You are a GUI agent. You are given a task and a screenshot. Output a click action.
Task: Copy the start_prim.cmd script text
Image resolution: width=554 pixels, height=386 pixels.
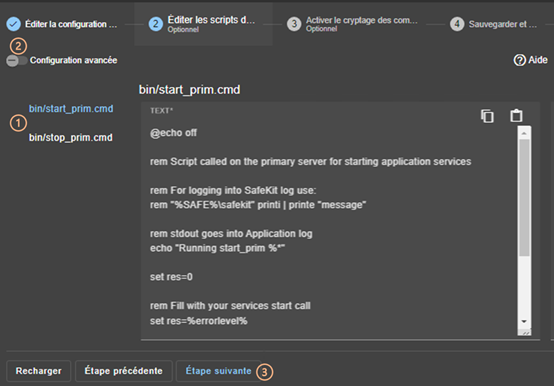(487, 116)
